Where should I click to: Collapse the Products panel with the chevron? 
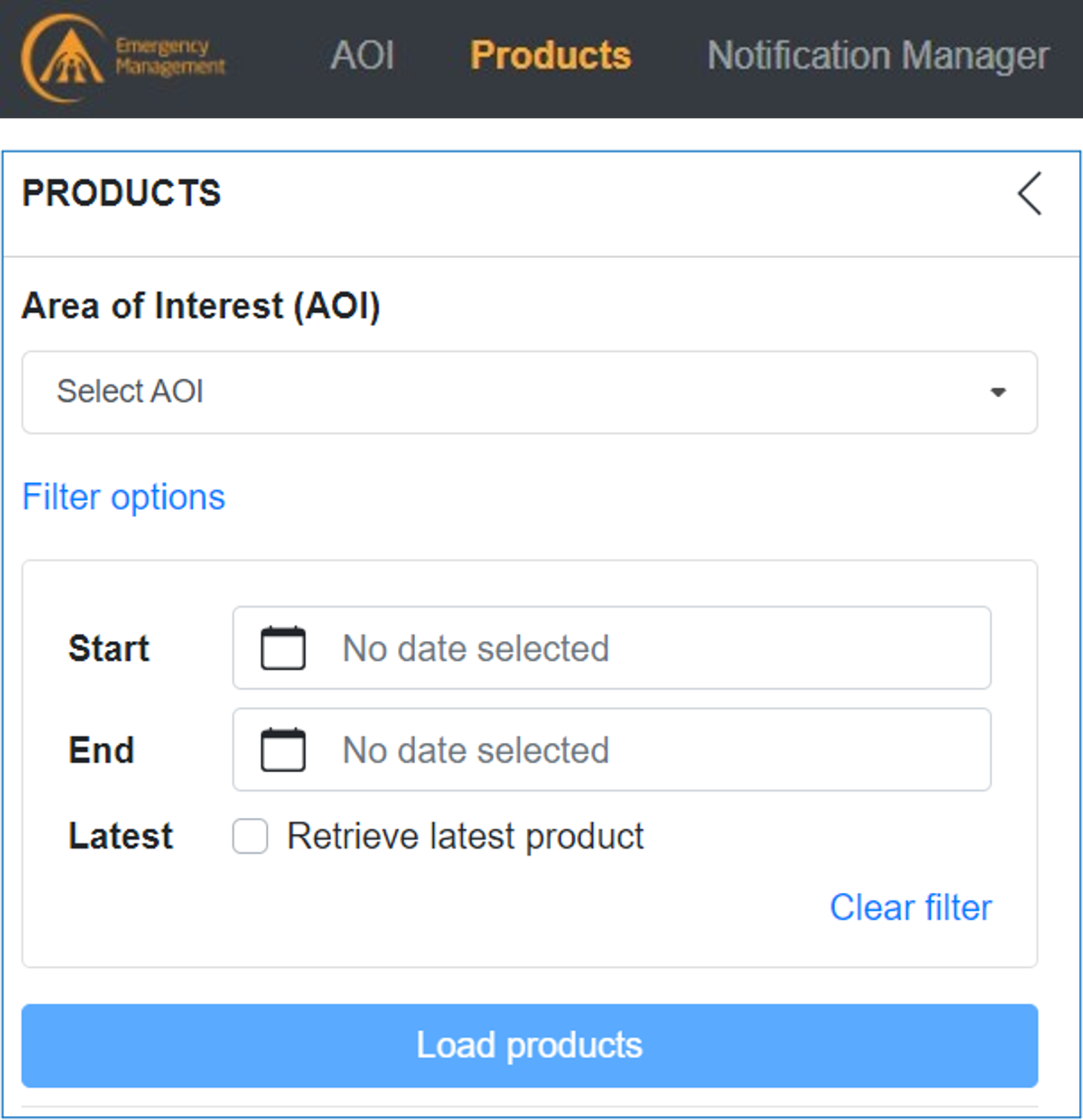[x=1030, y=193]
